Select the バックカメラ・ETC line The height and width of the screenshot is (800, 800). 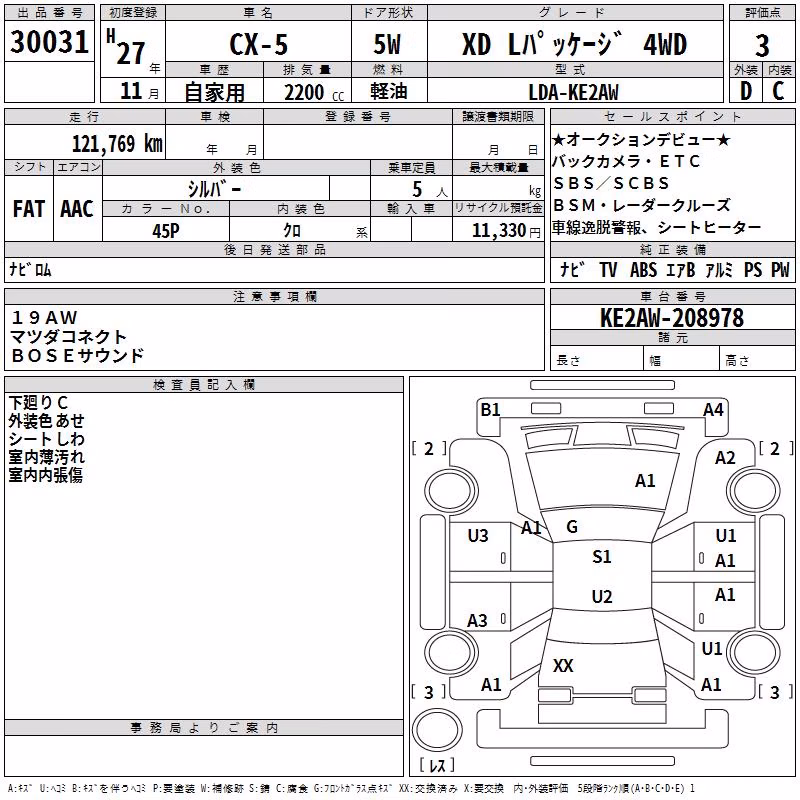click(x=626, y=161)
